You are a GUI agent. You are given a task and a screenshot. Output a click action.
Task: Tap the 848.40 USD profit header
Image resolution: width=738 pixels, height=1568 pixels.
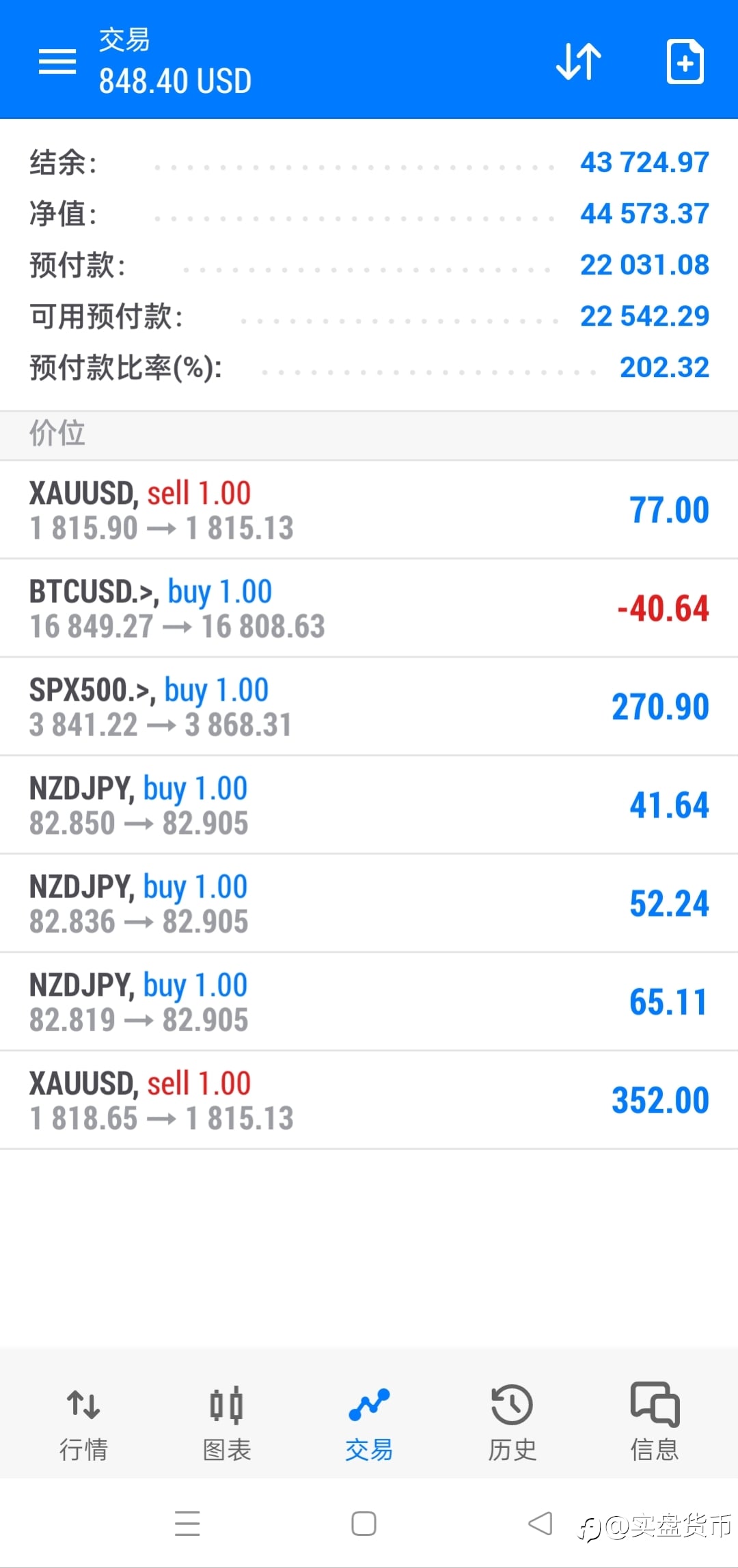pos(175,81)
